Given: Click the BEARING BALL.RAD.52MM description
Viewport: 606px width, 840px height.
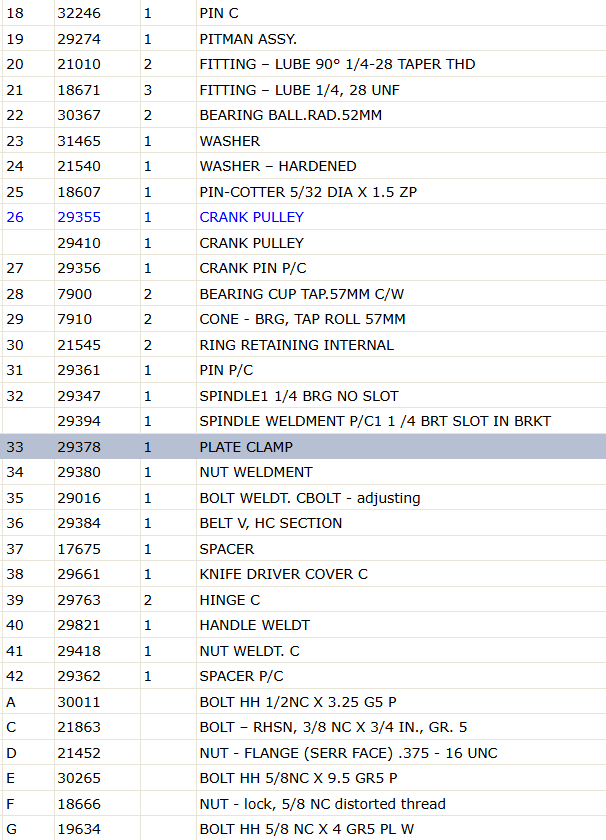Looking at the screenshot, I should pyautogui.click(x=290, y=115).
